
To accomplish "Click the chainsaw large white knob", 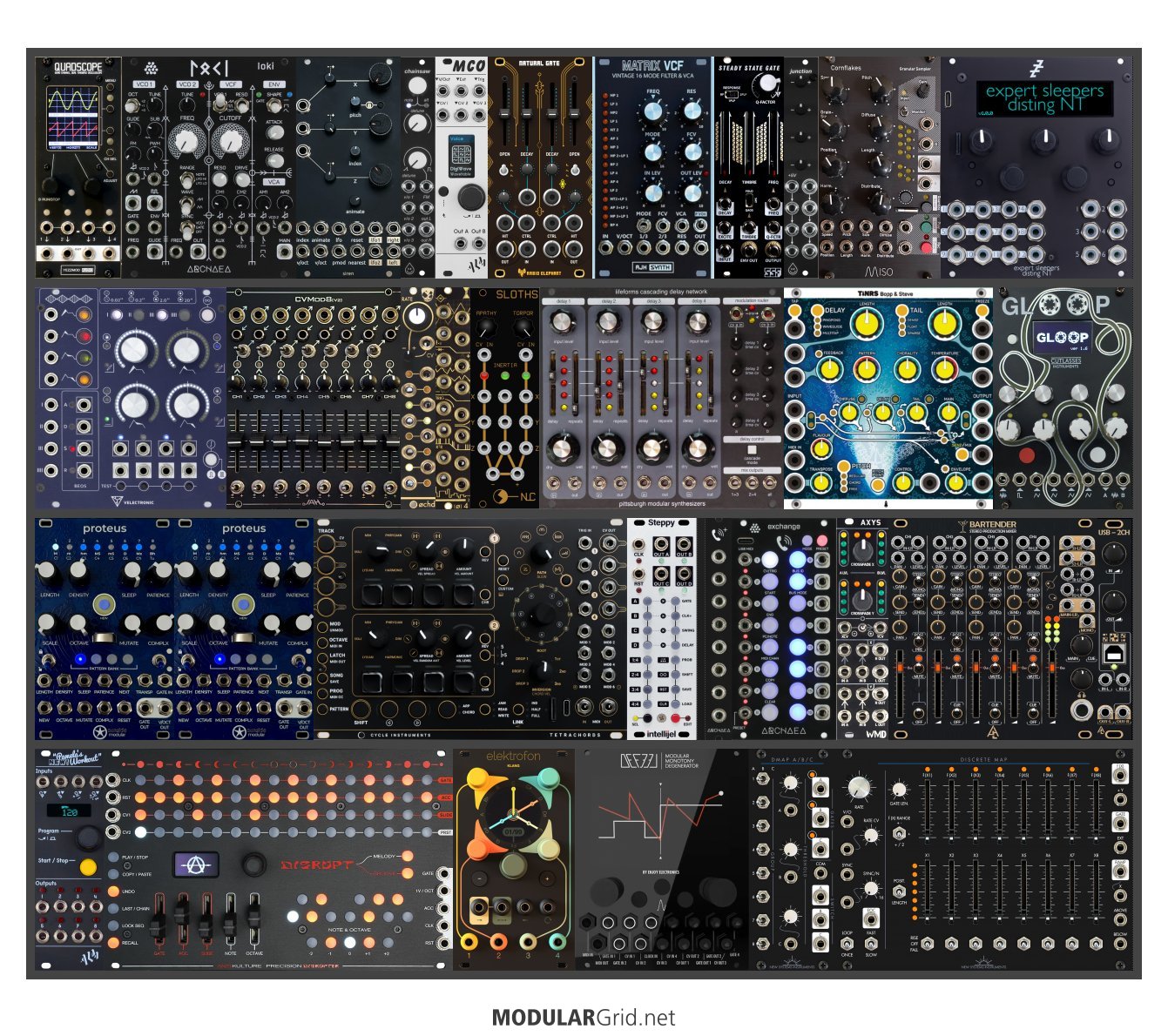I will (417, 85).
